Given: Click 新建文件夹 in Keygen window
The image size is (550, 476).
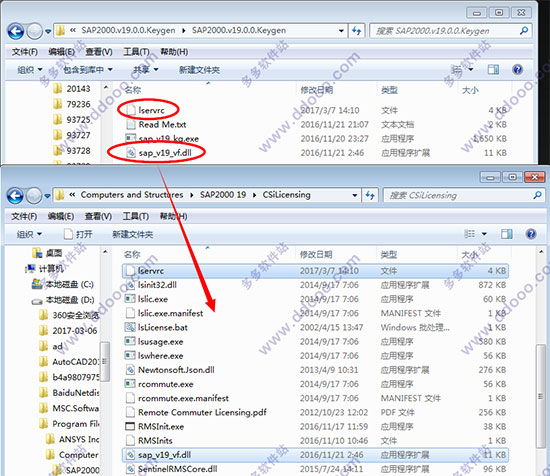Looking at the screenshot, I should 199,70.
